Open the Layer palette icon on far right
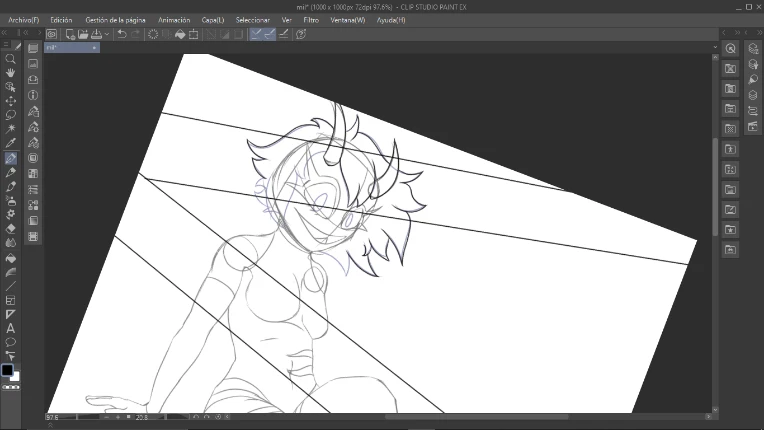Screen dimensions: 764x430 [753, 95]
